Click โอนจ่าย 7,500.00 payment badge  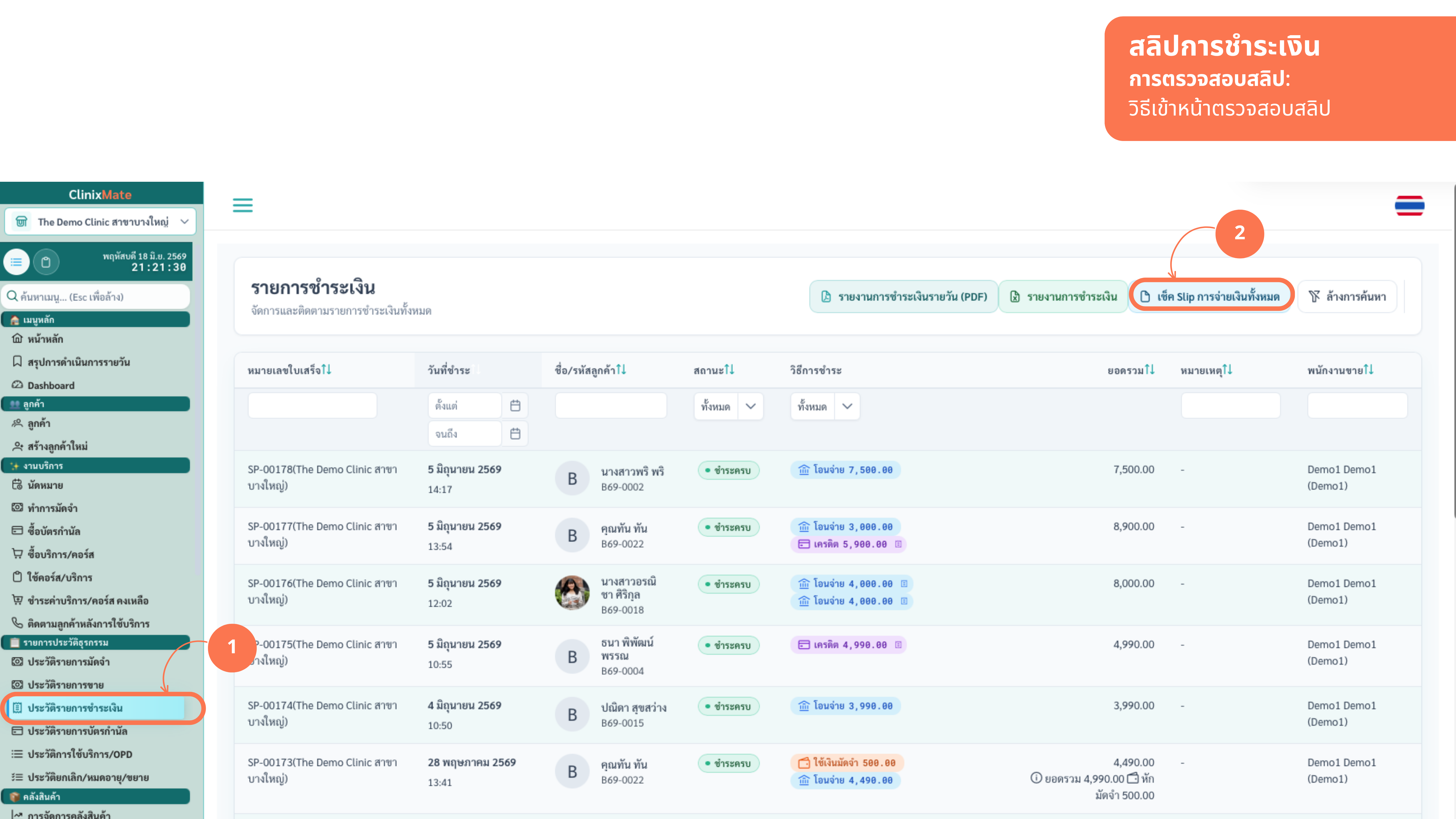pyautogui.click(x=845, y=470)
